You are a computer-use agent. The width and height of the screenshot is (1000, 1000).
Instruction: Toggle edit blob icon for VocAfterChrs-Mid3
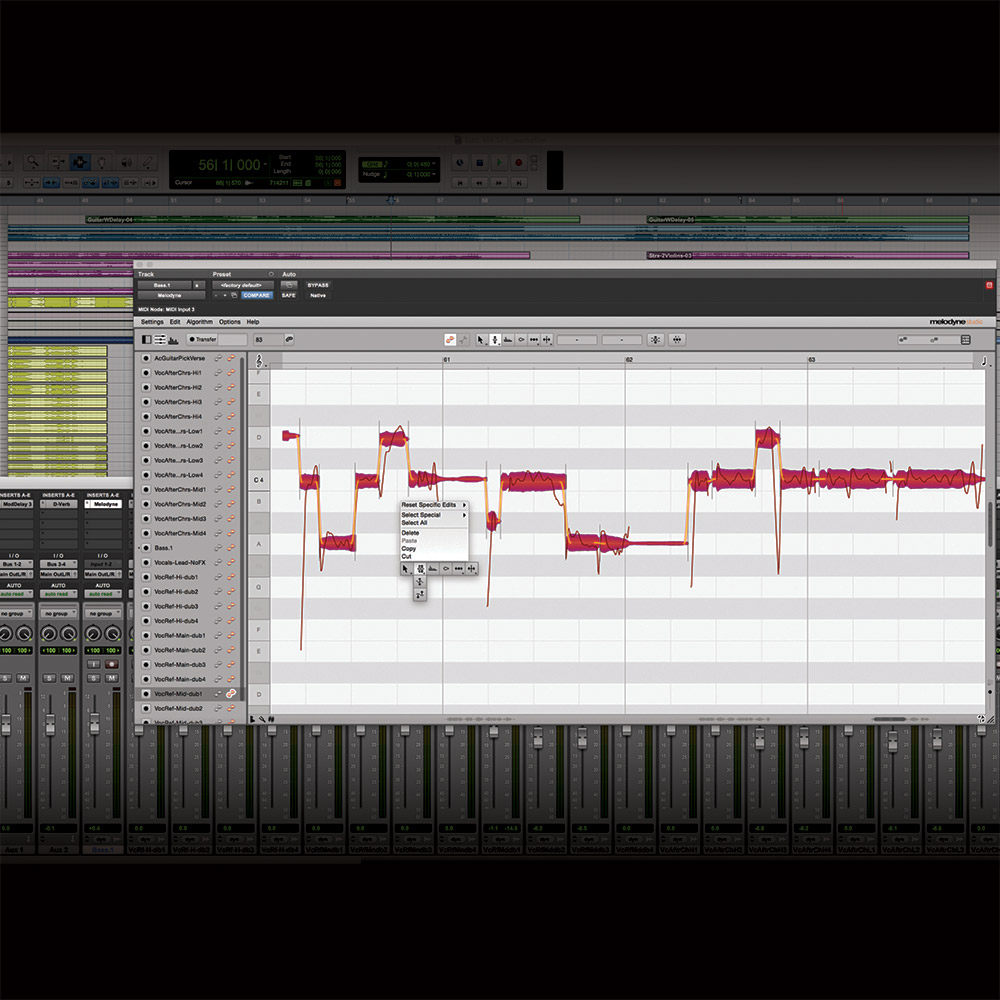click(231, 519)
